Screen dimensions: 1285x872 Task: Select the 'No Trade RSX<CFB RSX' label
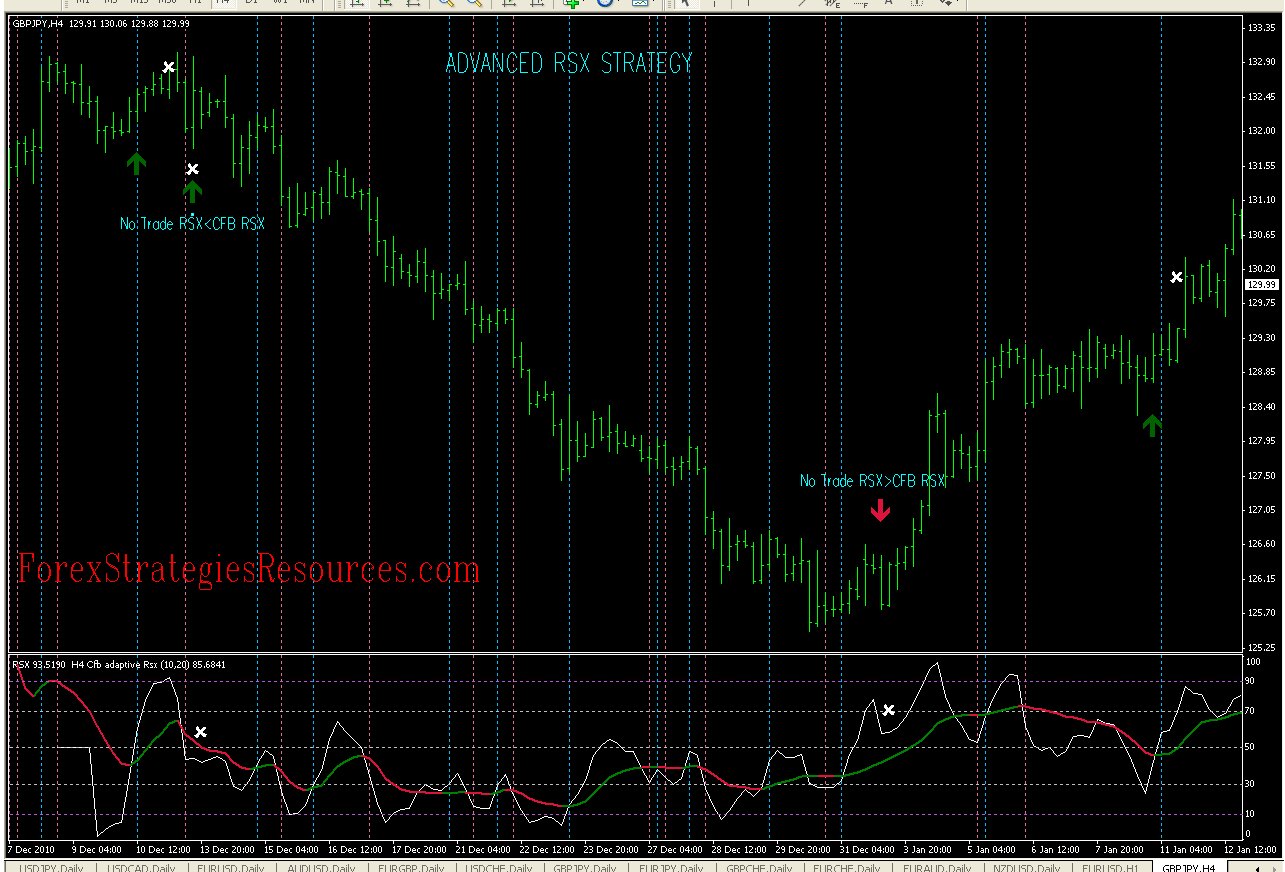point(192,224)
